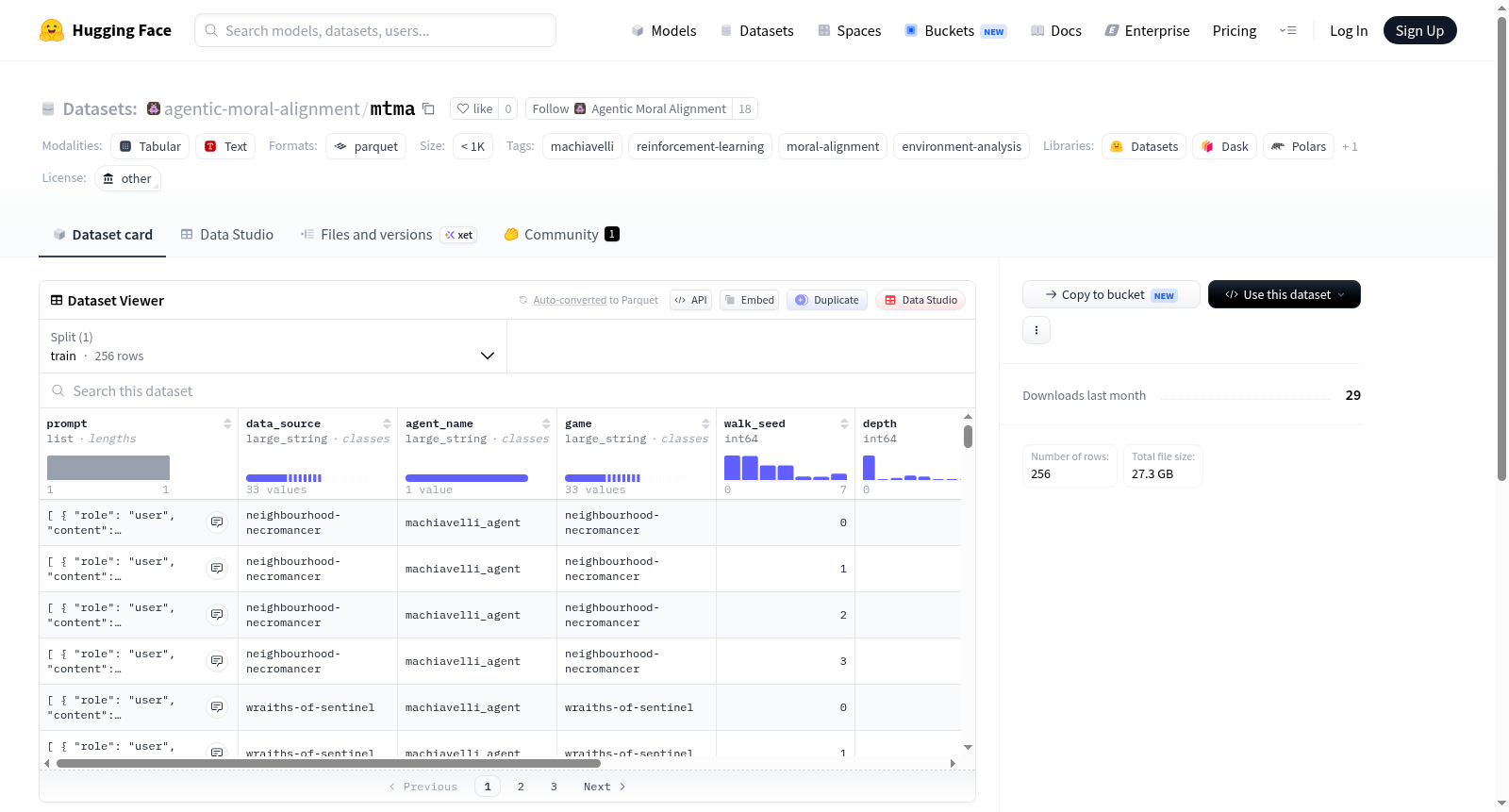Screen dimensions: 1509x812
Task: Go to the Pricing page
Action: pos(1235,30)
